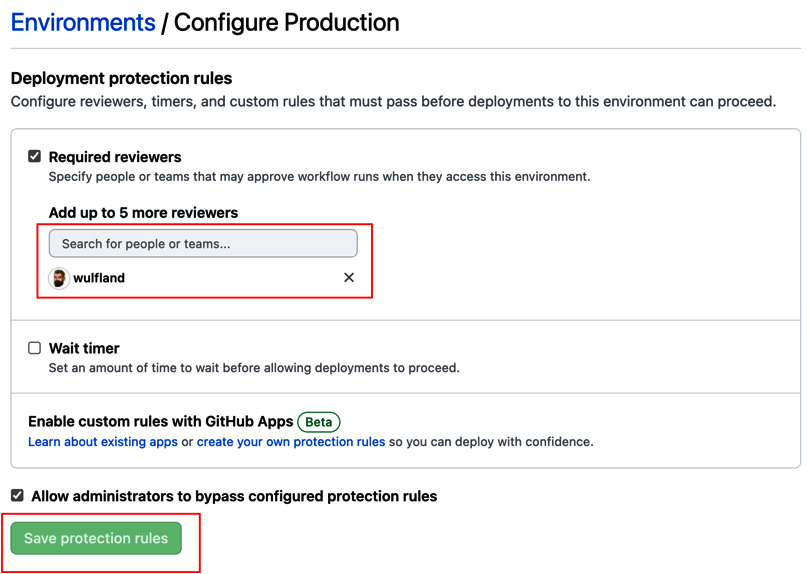This screenshot has height=574, width=807.
Task: Open create your own protection rules link
Action: (x=291, y=442)
